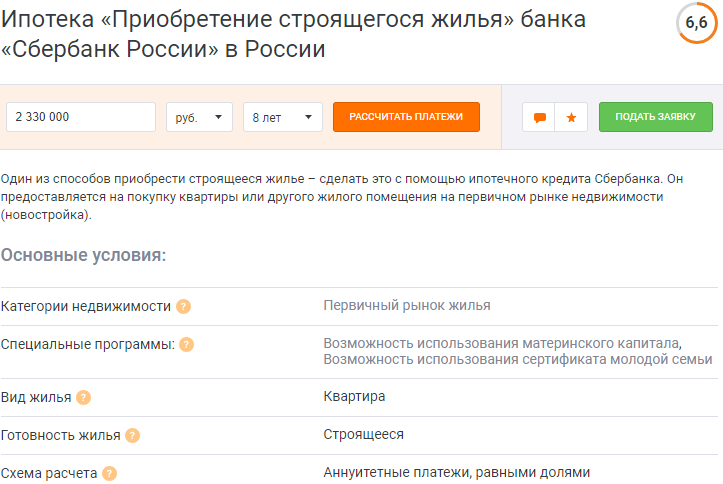Image resolution: width=723 pixels, height=484 pixels.
Task: Open the руб. currency dropdown
Action: (199, 117)
